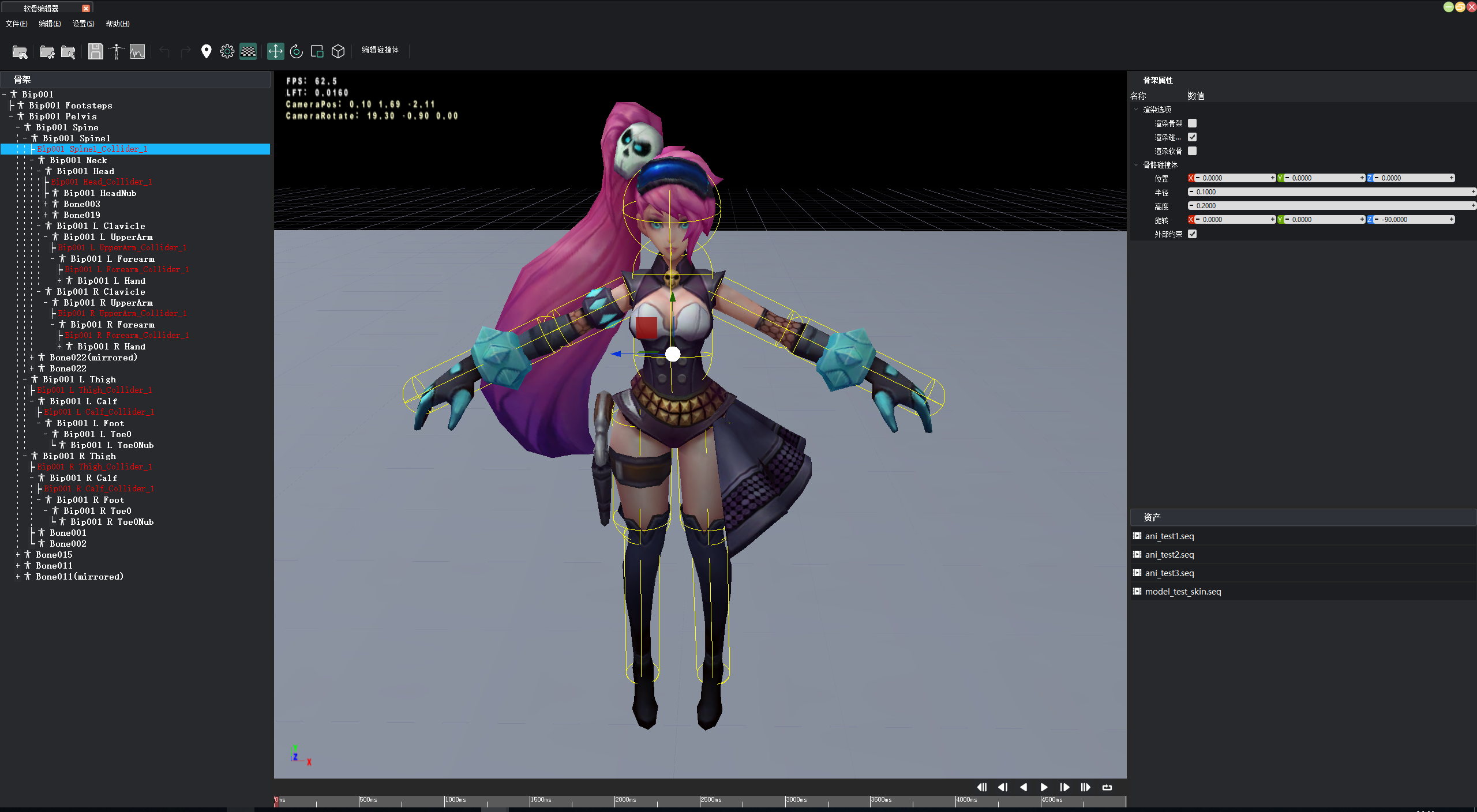Click the redo arrow icon
This screenshot has width=1477, height=812.
tap(185, 52)
